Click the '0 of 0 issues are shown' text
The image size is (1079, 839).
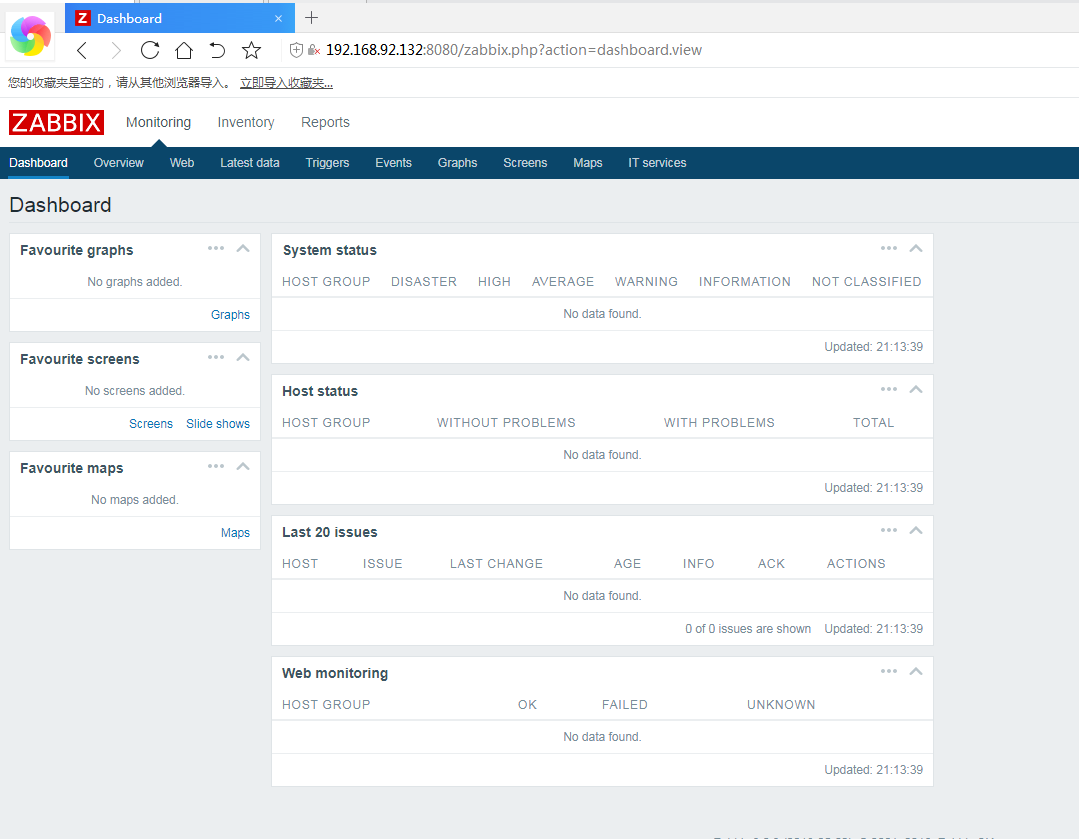tap(748, 629)
